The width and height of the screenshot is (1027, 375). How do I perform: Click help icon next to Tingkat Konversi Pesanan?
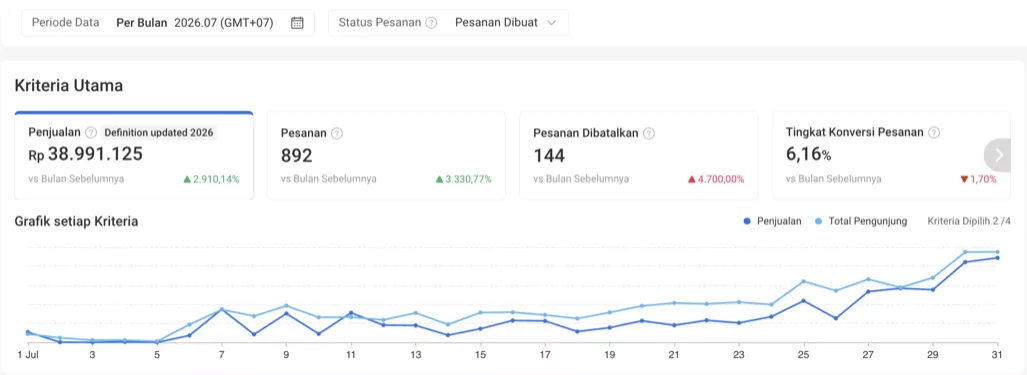tap(934, 132)
